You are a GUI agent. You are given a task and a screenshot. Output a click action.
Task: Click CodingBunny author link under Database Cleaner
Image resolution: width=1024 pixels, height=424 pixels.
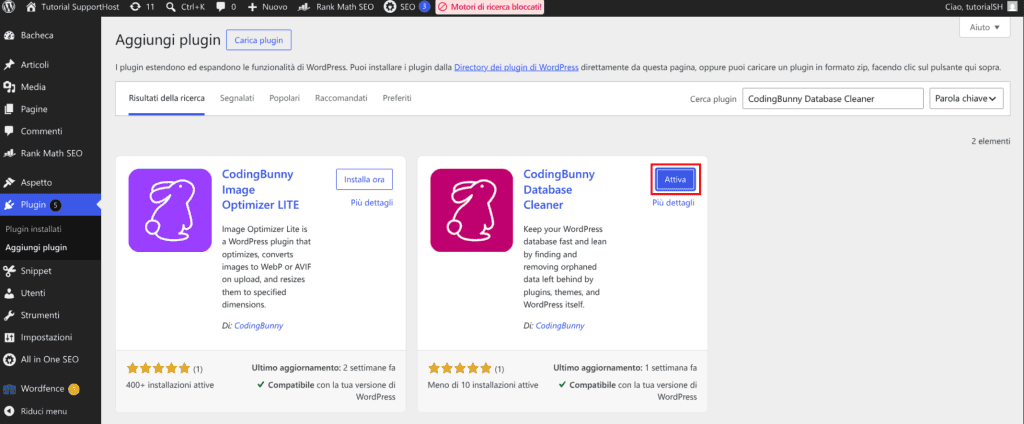(560, 325)
